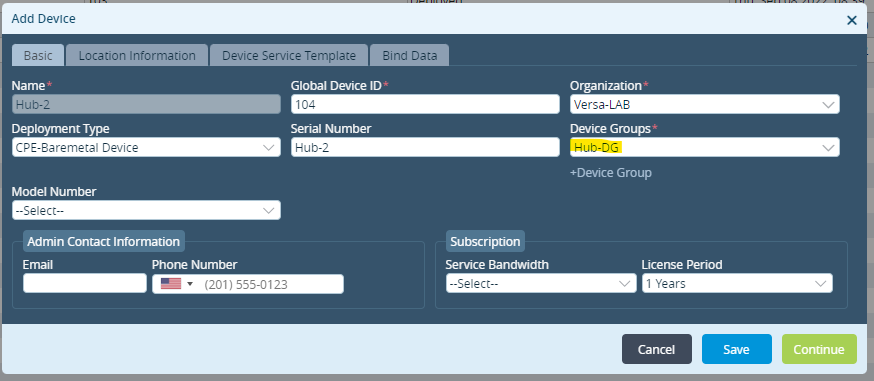Go to the Bind Data tab
Screen dimensions: 874x381
click(409, 55)
